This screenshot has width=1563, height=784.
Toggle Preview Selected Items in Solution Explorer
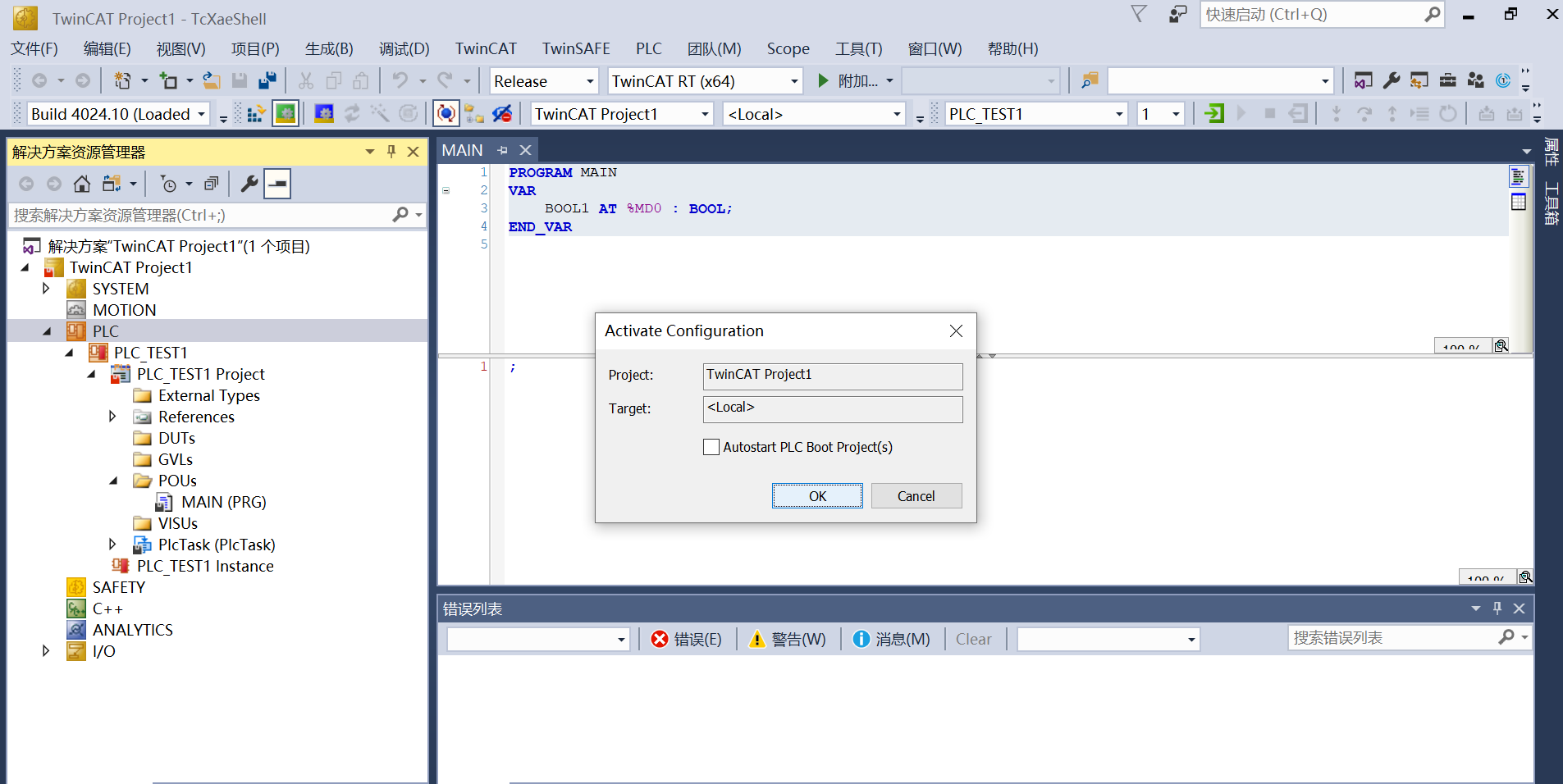pyautogui.click(x=278, y=184)
